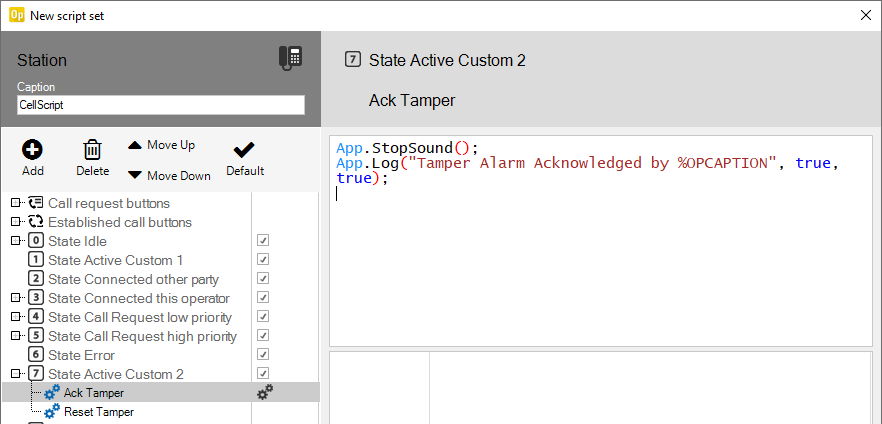882x424 pixels.
Task: Click the Established call buttons icon
Action: [x=36, y=222]
